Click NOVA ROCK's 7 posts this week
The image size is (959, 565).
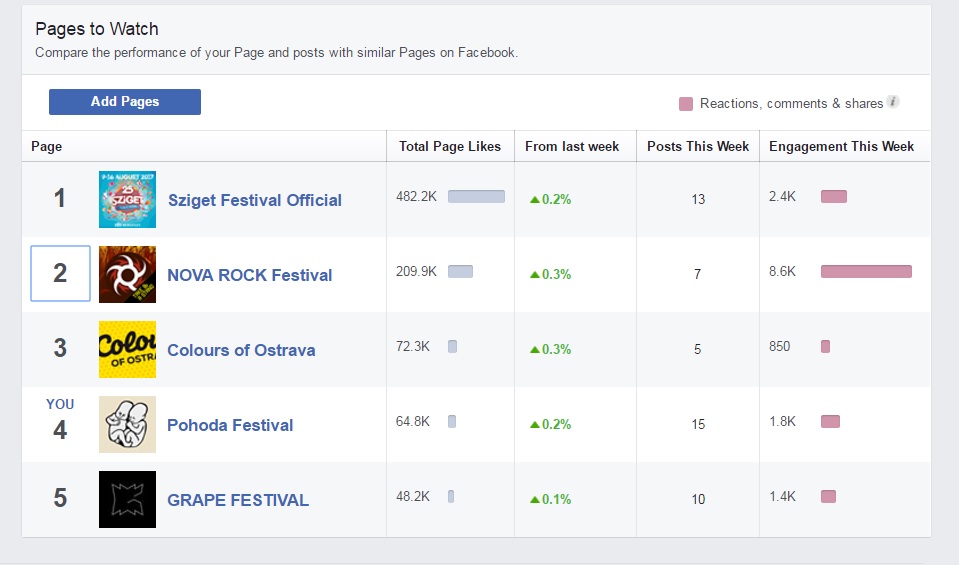tap(697, 275)
